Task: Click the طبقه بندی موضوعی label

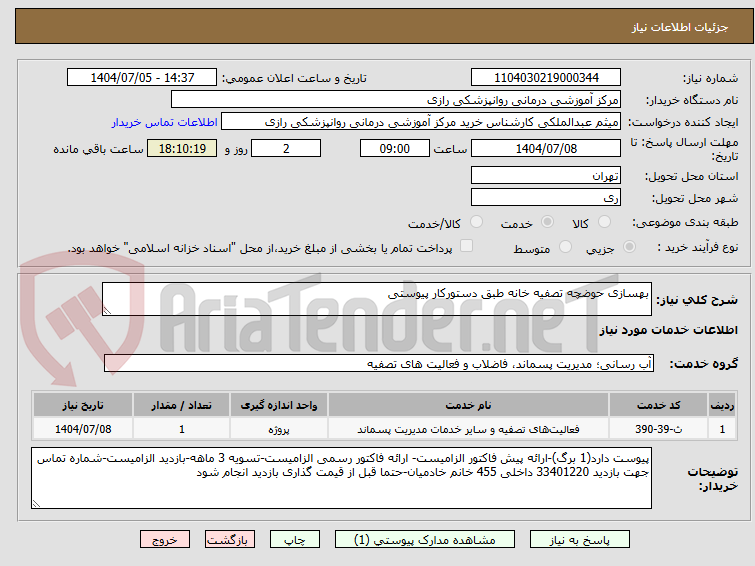Action: 685,222
